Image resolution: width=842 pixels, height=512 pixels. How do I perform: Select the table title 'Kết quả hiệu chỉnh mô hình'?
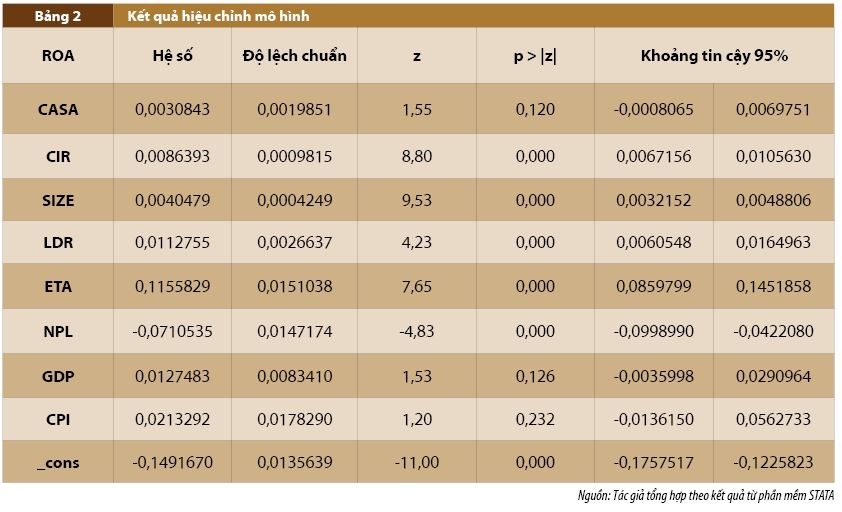click(218, 16)
